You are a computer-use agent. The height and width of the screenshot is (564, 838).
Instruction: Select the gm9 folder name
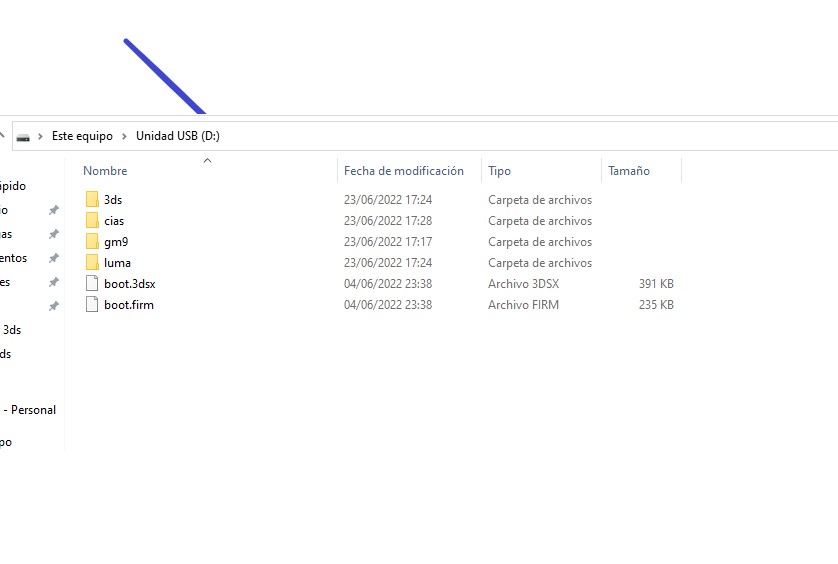pyautogui.click(x=116, y=242)
